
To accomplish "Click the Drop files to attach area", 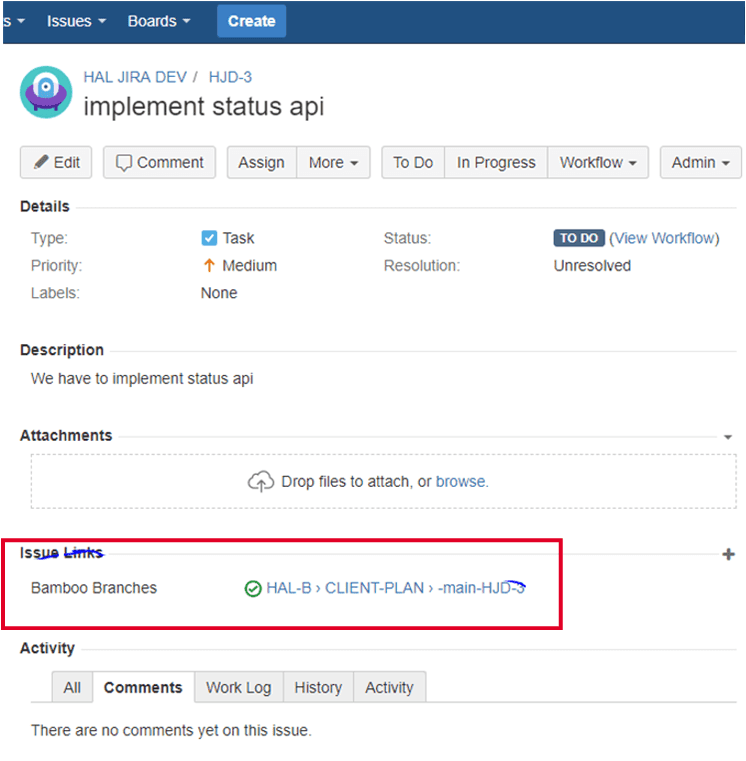I will [x=383, y=481].
